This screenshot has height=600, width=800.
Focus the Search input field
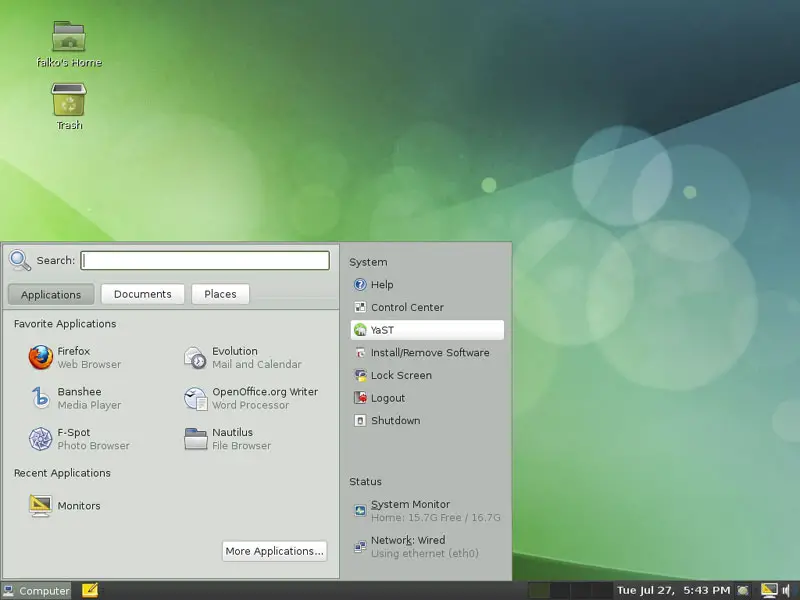(x=205, y=260)
